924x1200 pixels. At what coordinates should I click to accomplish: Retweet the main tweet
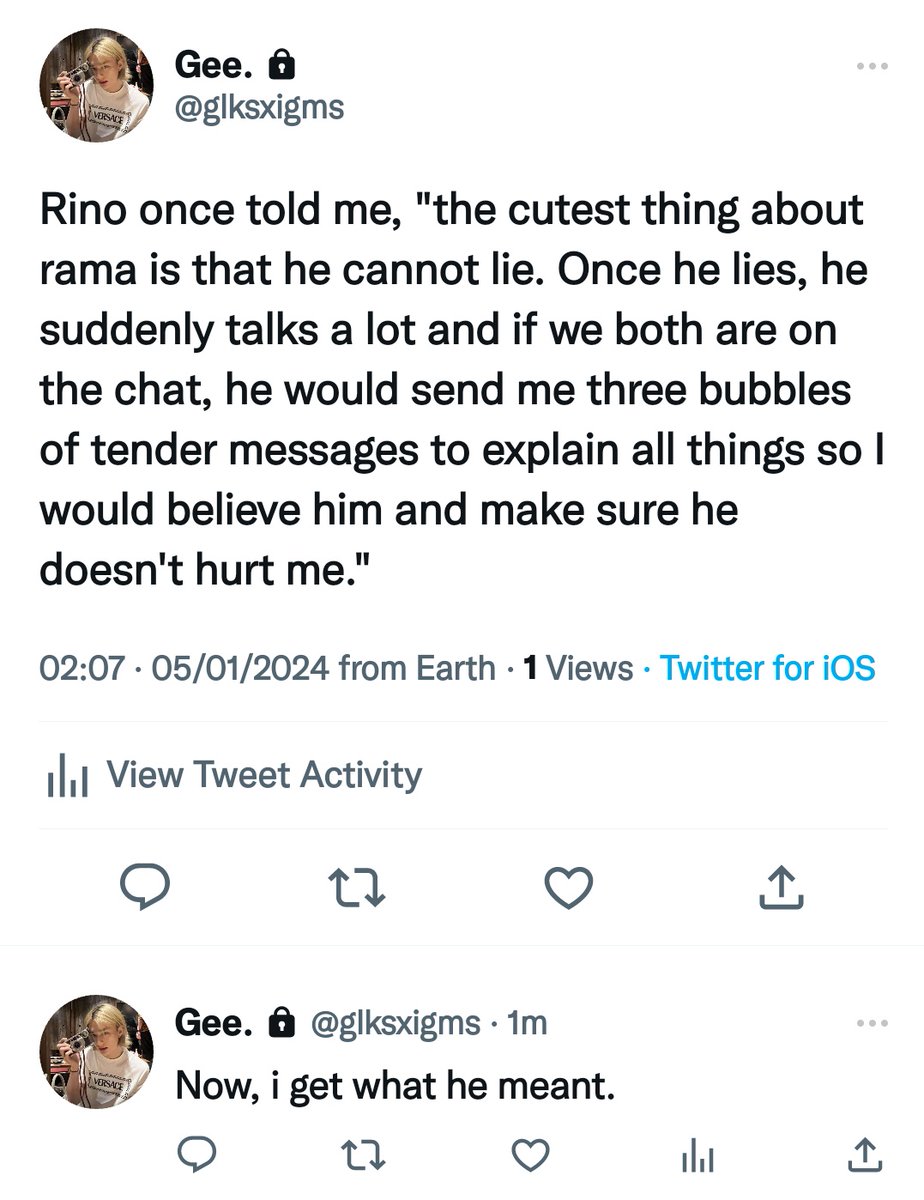tap(357, 884)
